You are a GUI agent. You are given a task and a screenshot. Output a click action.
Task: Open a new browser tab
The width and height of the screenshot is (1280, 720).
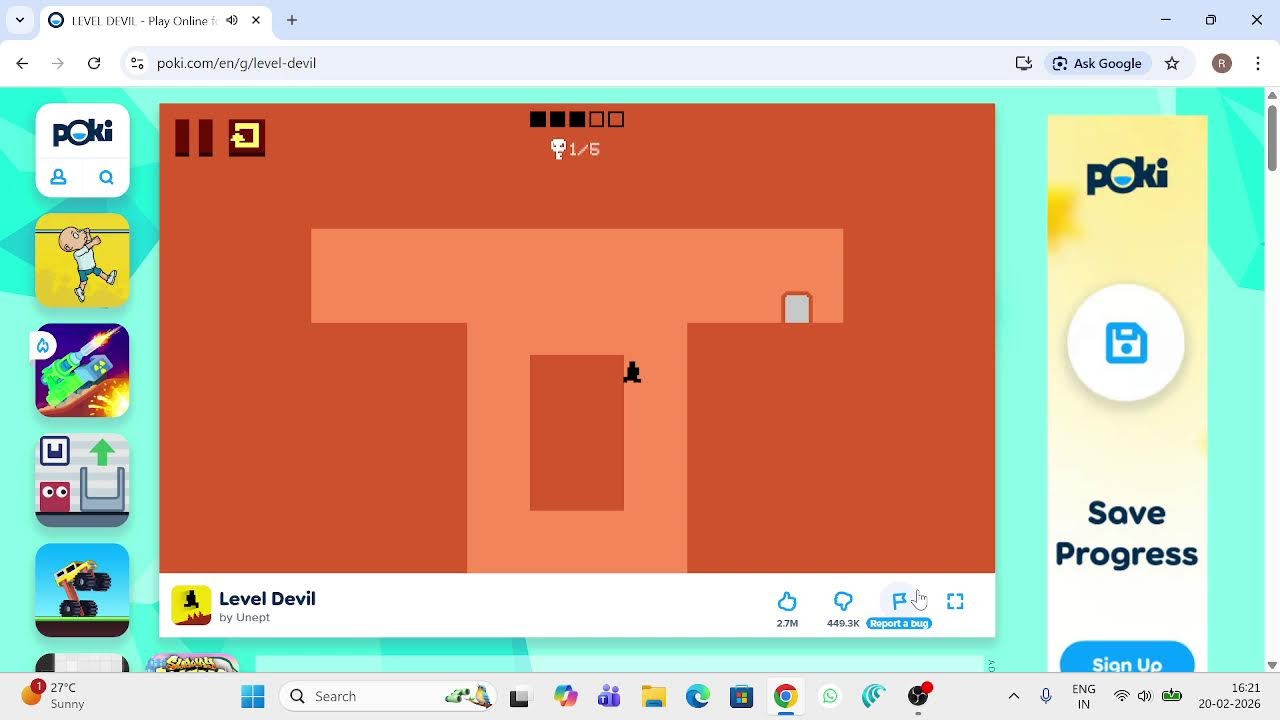(x=292, y=20)
